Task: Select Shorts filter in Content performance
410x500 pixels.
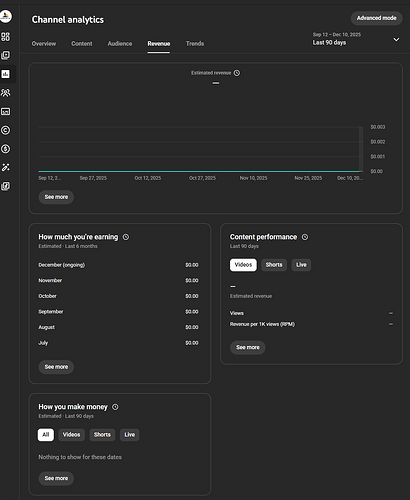Action: 274,265
